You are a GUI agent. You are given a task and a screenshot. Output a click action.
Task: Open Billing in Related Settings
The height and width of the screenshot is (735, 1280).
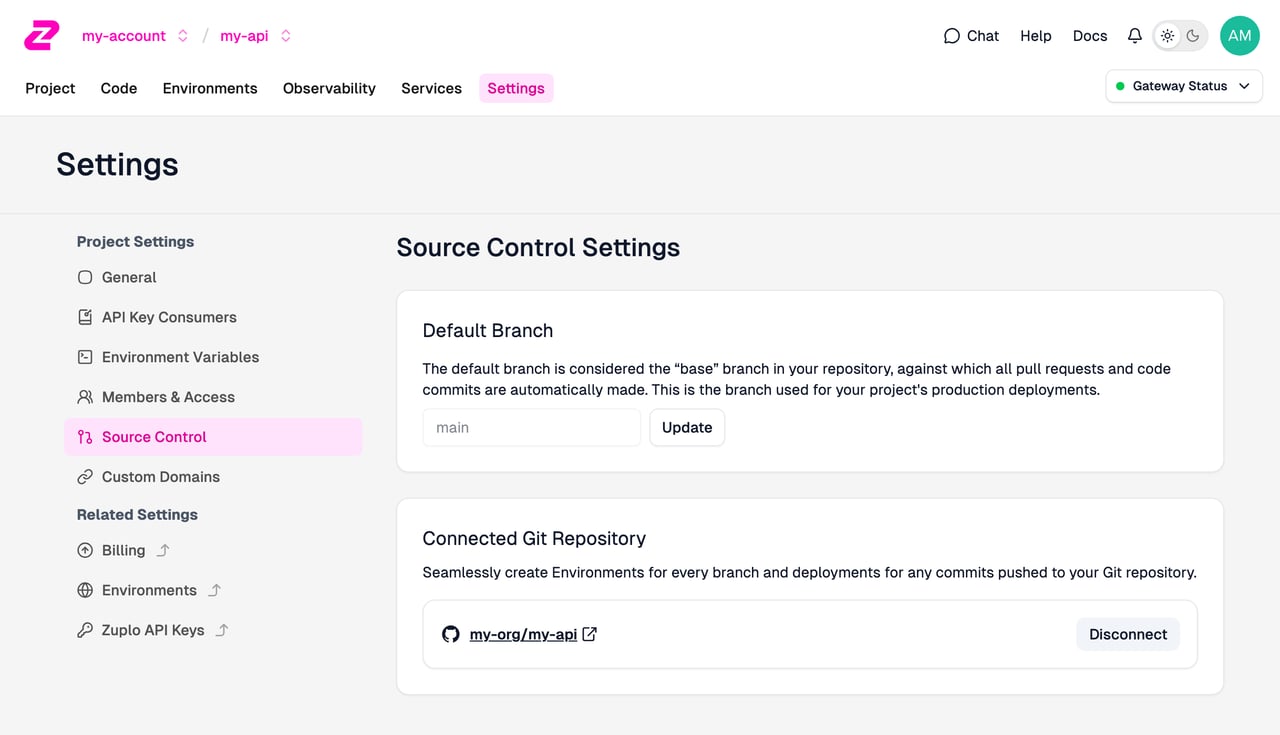coord(123,550)
